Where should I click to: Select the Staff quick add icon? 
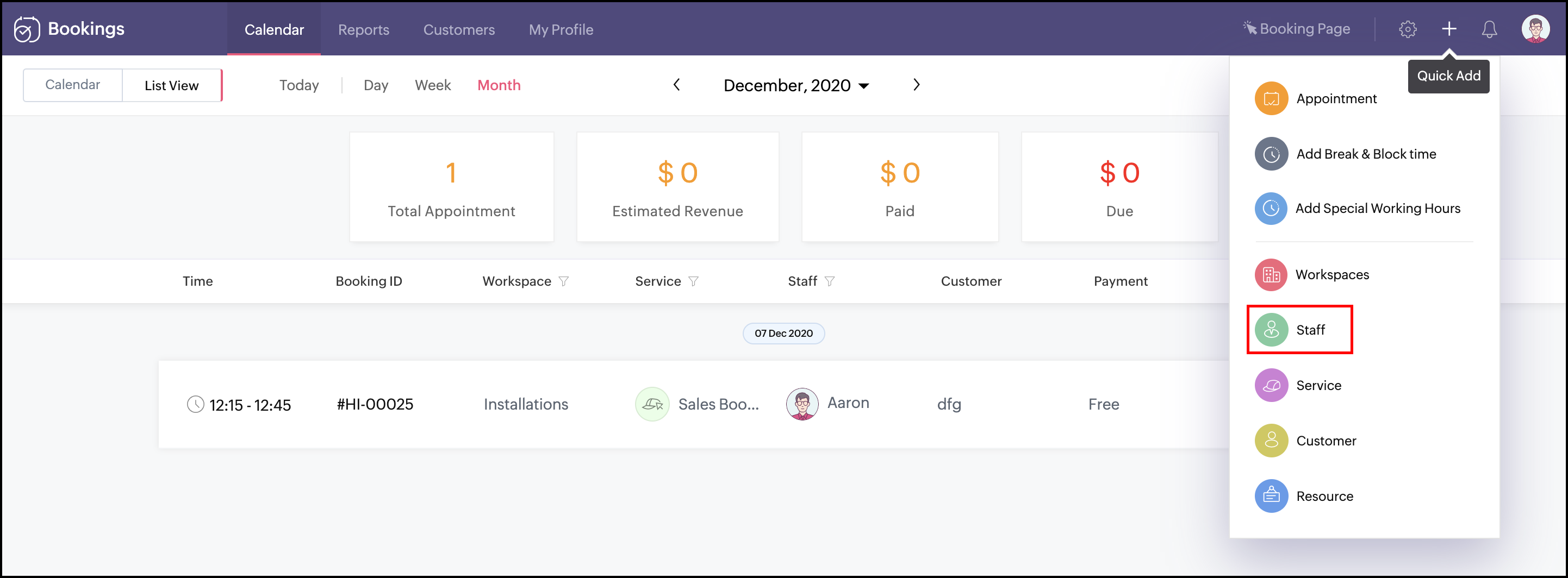click(1271, 330)
